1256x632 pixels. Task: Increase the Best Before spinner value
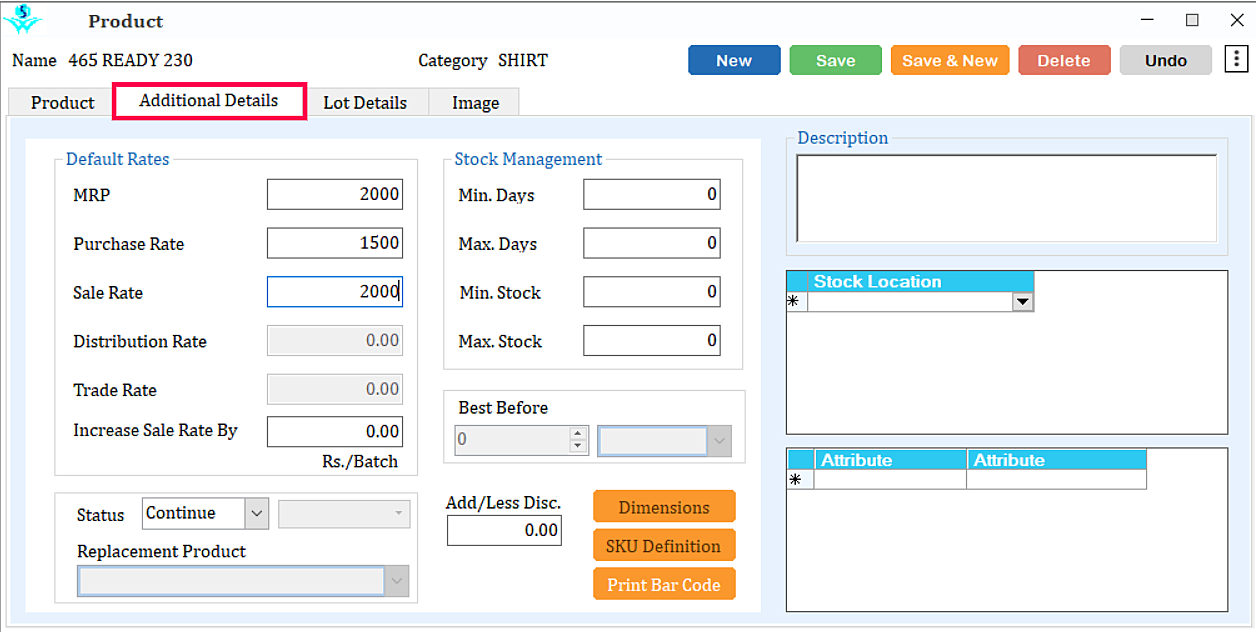click(x=577, y=435)
